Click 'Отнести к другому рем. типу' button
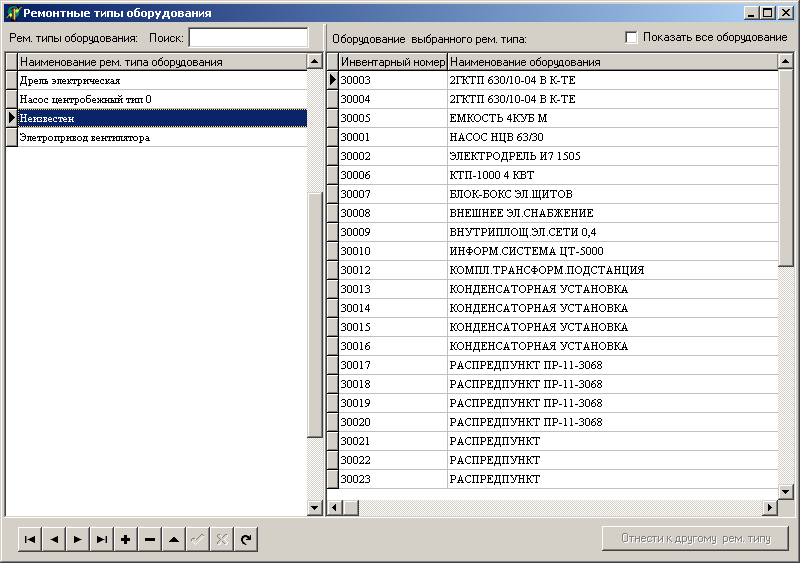Image resolution: width=800 pixels, height=563 pixels. (695, 538)
